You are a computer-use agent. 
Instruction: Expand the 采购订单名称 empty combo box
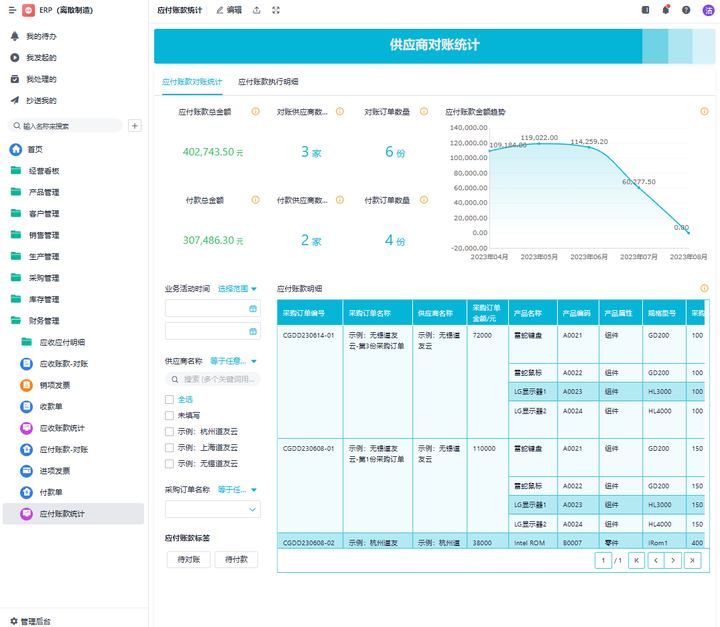click(212, 509)
